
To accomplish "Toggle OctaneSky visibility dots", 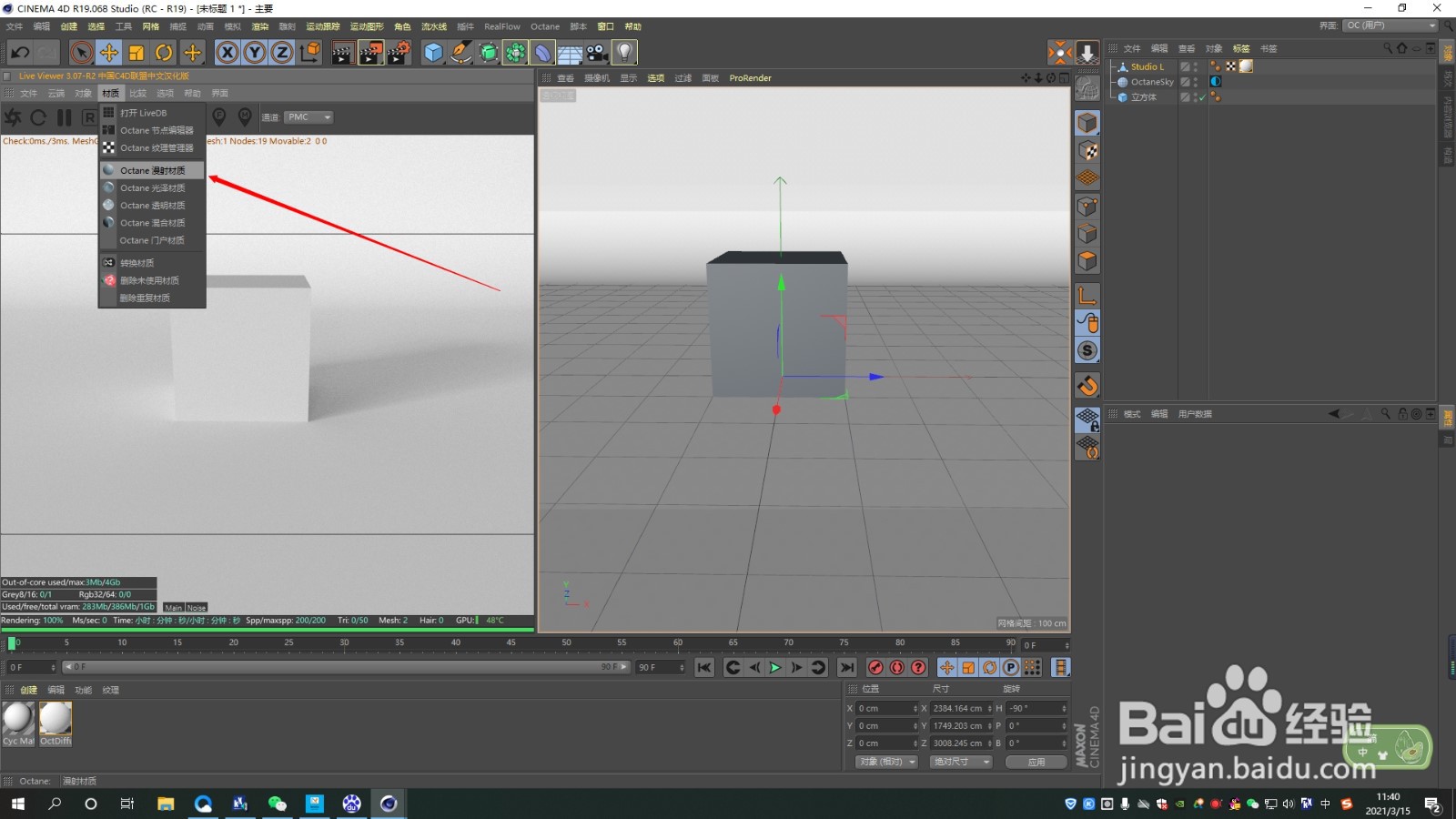I will [x=1196, y=82].
